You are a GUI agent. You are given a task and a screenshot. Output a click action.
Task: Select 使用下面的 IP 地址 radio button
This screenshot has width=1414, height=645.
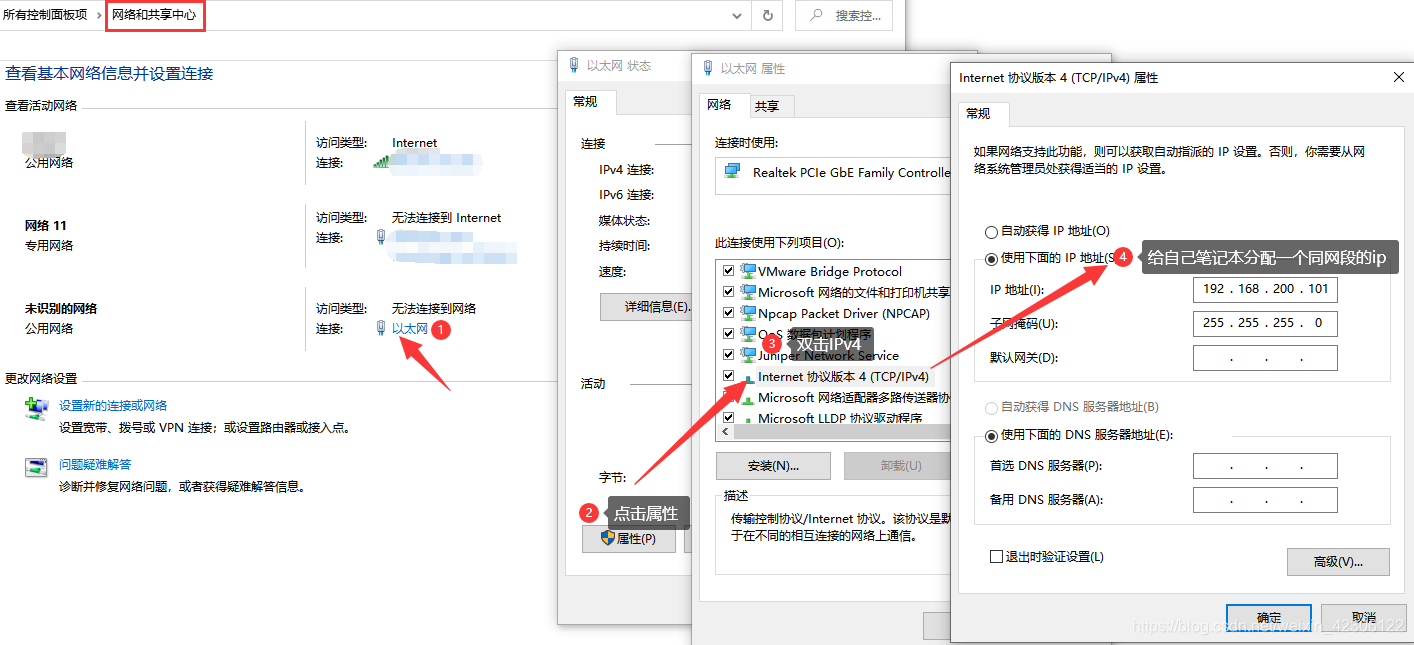(991, 259)
